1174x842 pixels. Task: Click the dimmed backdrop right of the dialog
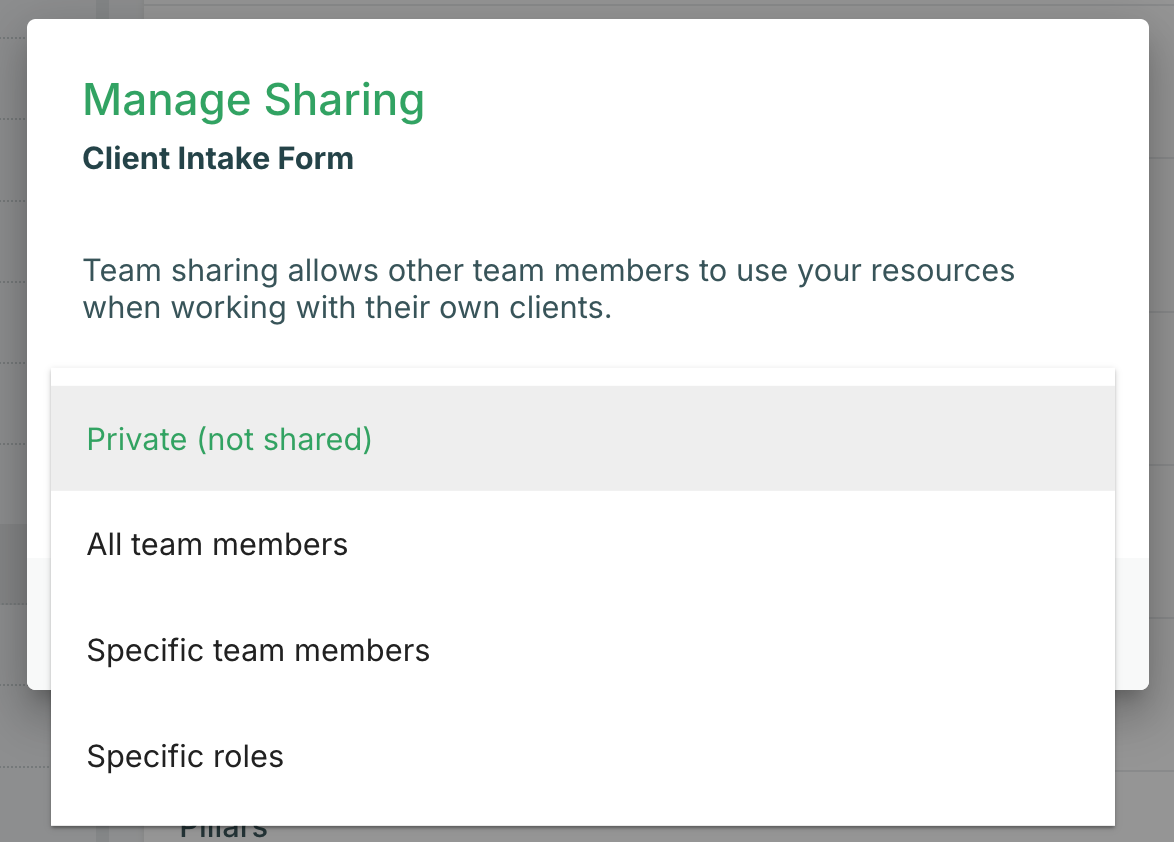[1161, 400]
